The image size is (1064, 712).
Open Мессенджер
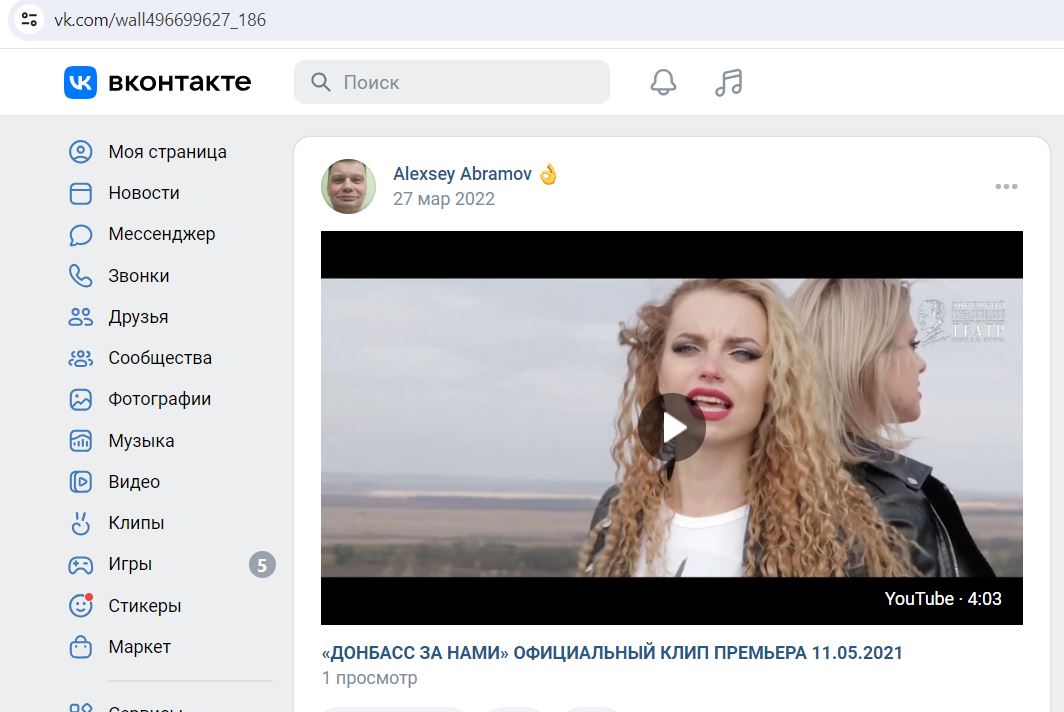[162, 234]
